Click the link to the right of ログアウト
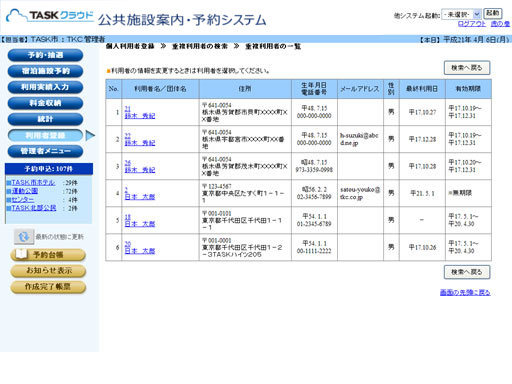The height and width of the screenshot is (384, 512). (500, 24)
